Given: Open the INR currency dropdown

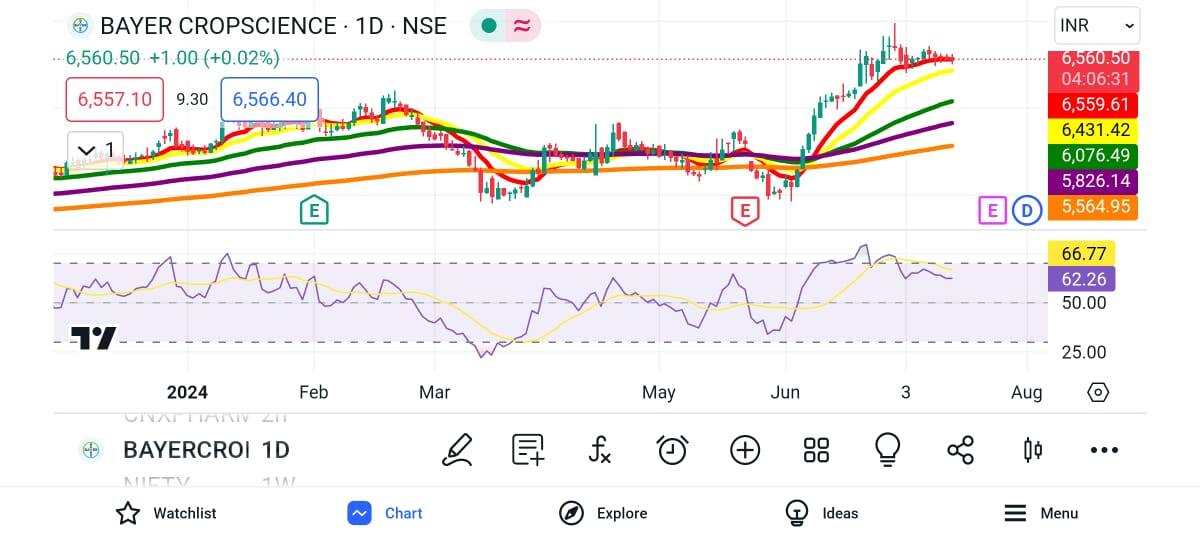Looking at the screenshot, I should click(x=1097, y=25).
